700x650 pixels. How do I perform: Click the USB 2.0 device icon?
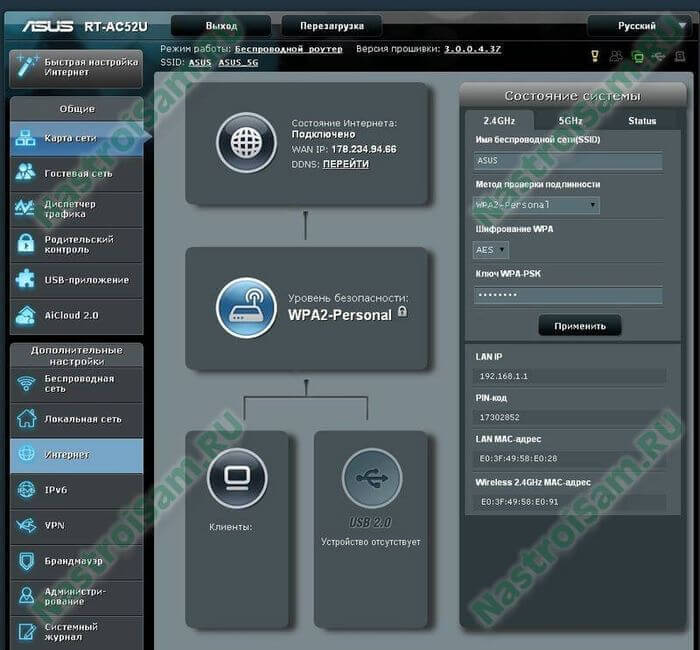pos(371,478)
